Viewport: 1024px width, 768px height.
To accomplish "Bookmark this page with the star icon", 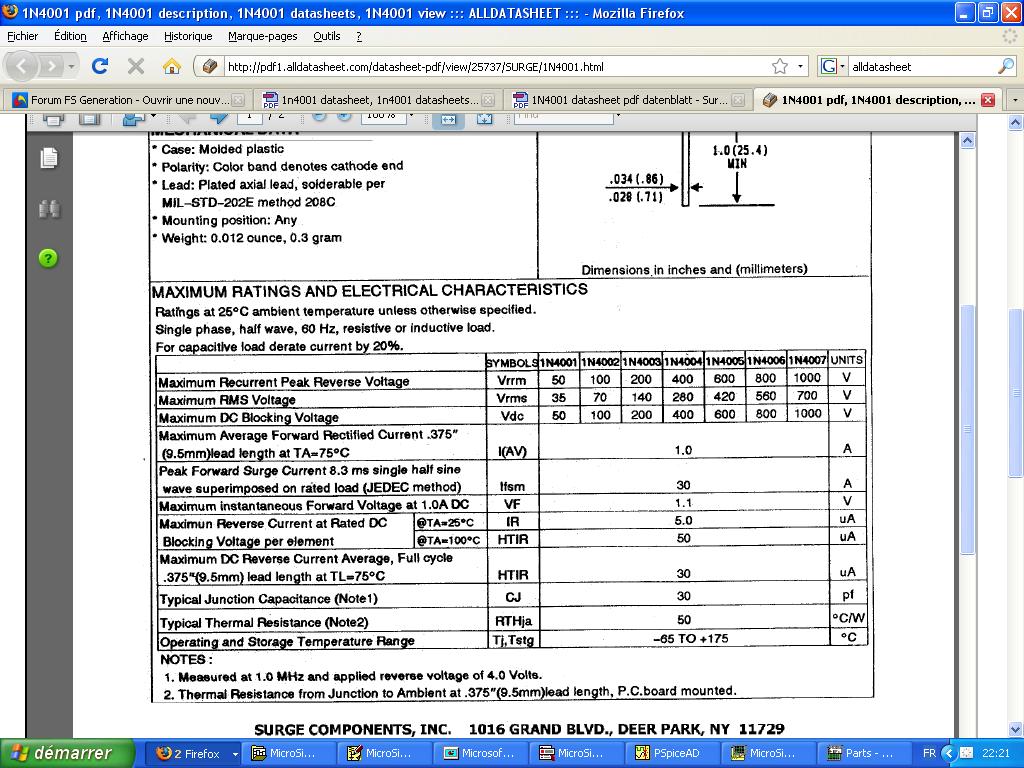I will (x=780, y=66).
